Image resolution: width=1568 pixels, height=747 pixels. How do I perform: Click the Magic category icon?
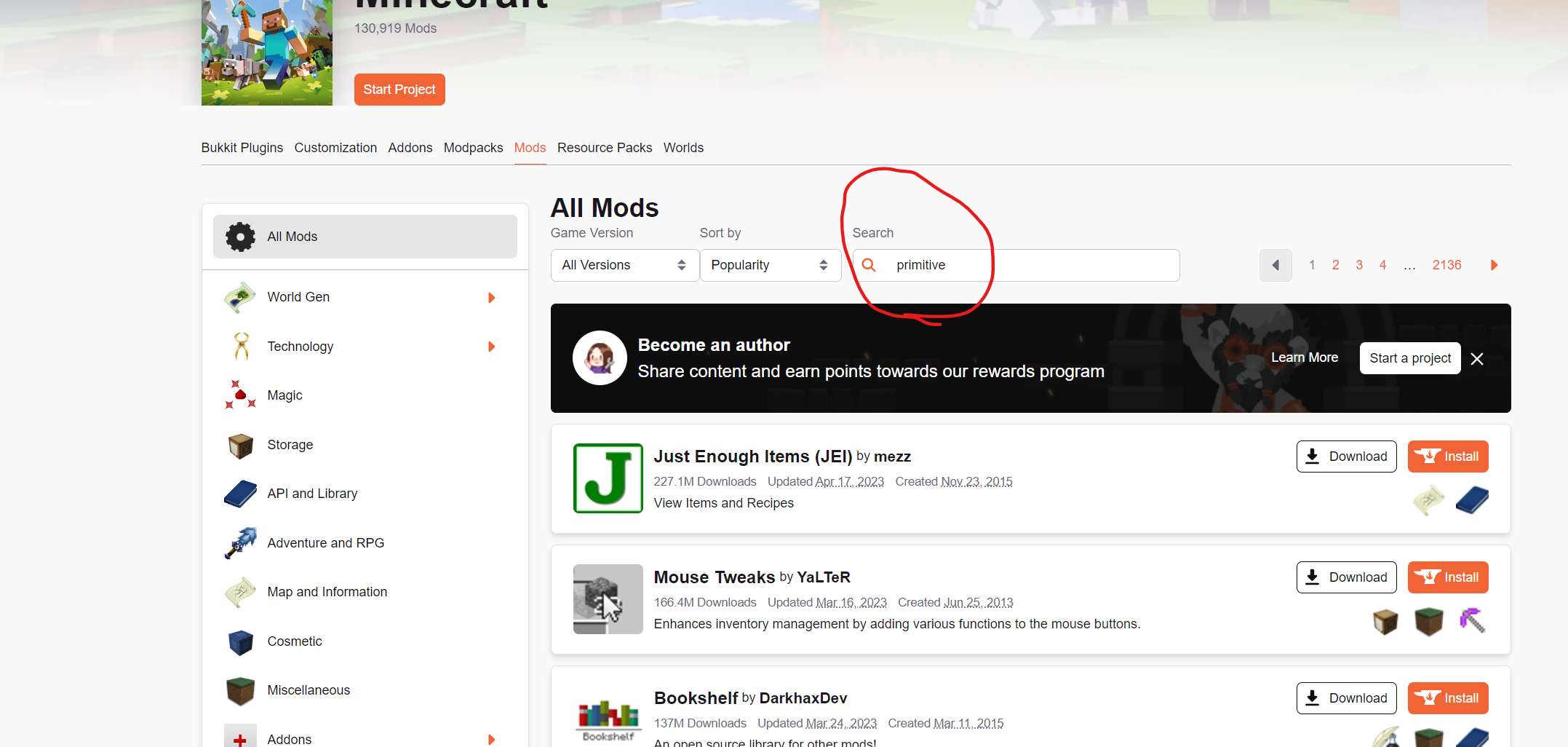click(x=240, y=395)
